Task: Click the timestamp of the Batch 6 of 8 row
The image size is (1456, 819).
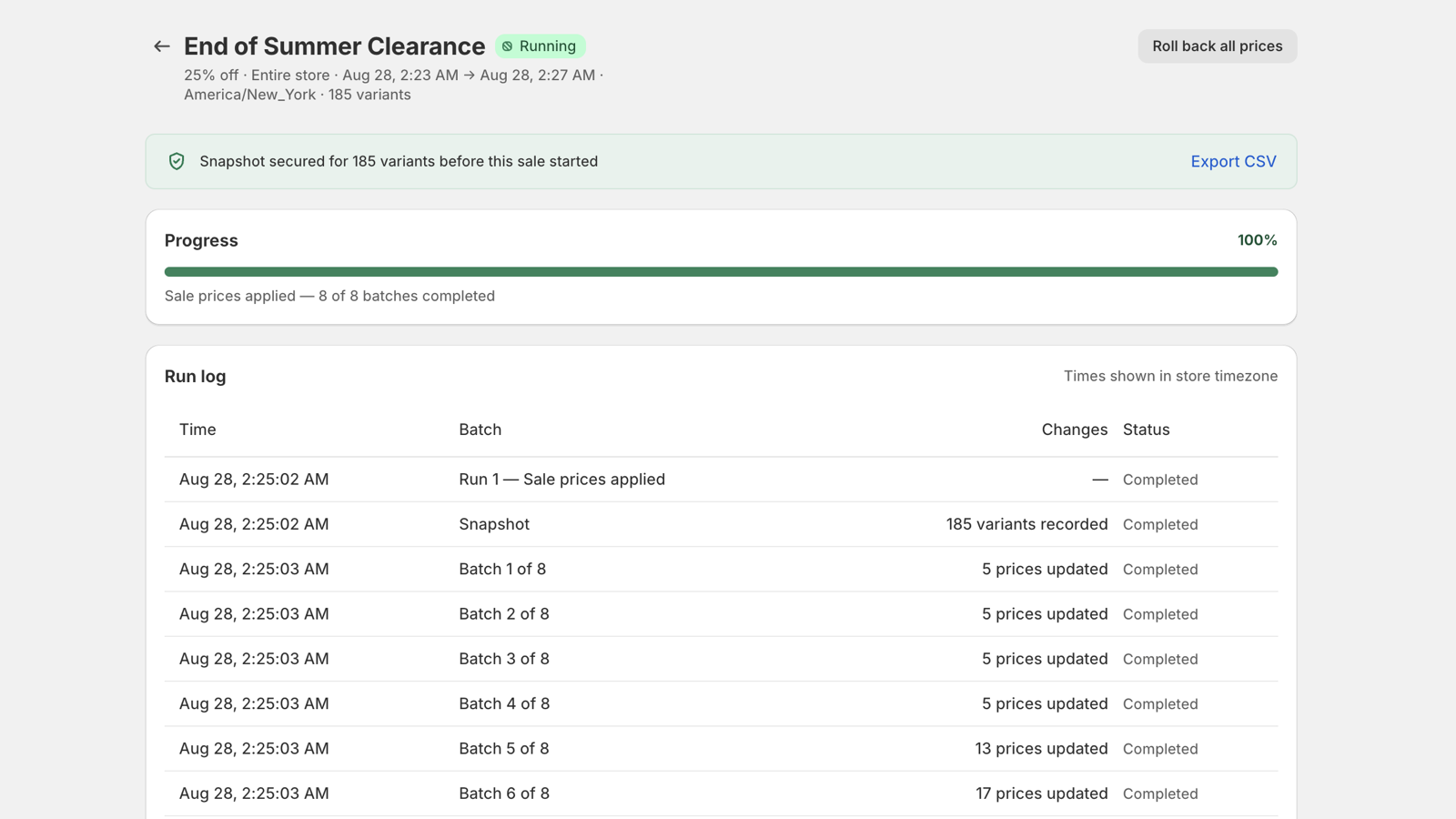Action: [254, 794]
